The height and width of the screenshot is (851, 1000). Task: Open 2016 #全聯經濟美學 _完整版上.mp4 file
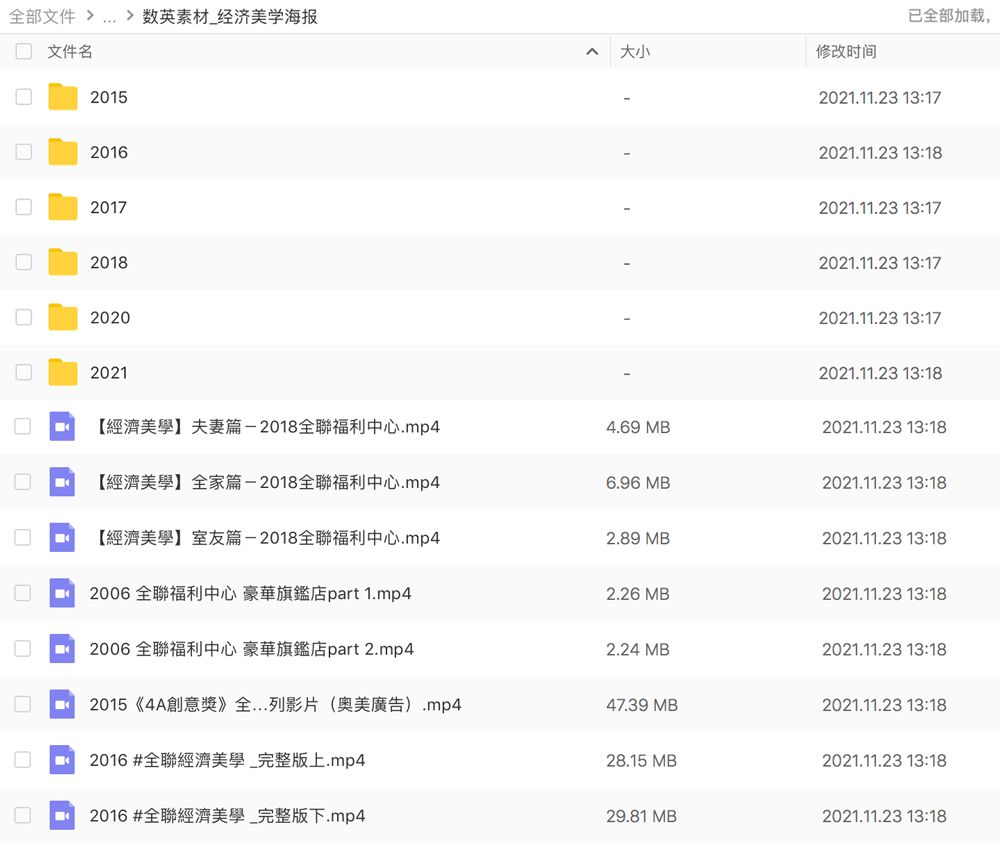(227, 760)
